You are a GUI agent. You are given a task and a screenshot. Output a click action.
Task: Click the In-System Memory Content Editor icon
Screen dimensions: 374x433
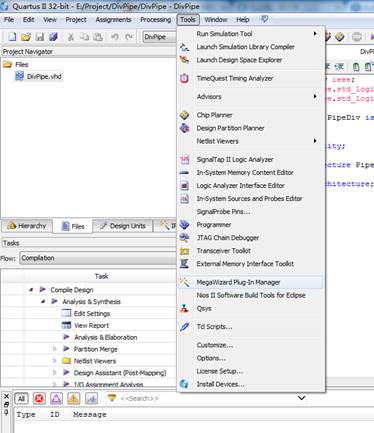click(184, 173)
